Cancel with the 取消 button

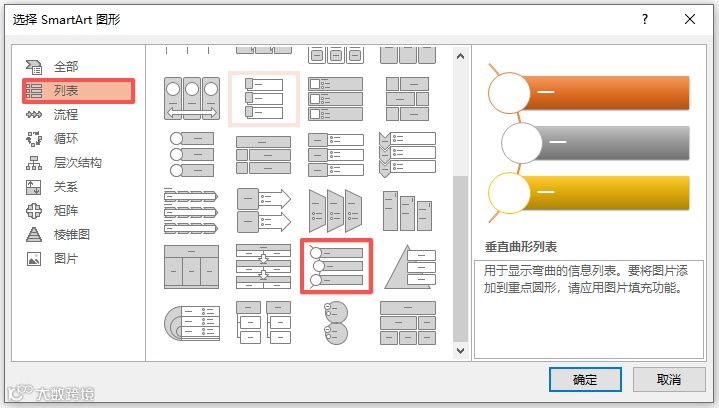tap(669, 380)
